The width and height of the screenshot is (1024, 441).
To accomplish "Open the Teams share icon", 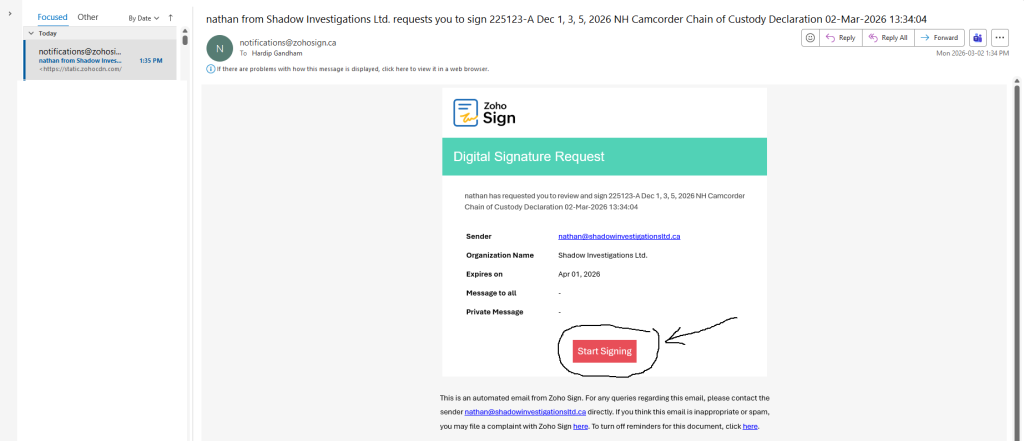I will 978,38.
